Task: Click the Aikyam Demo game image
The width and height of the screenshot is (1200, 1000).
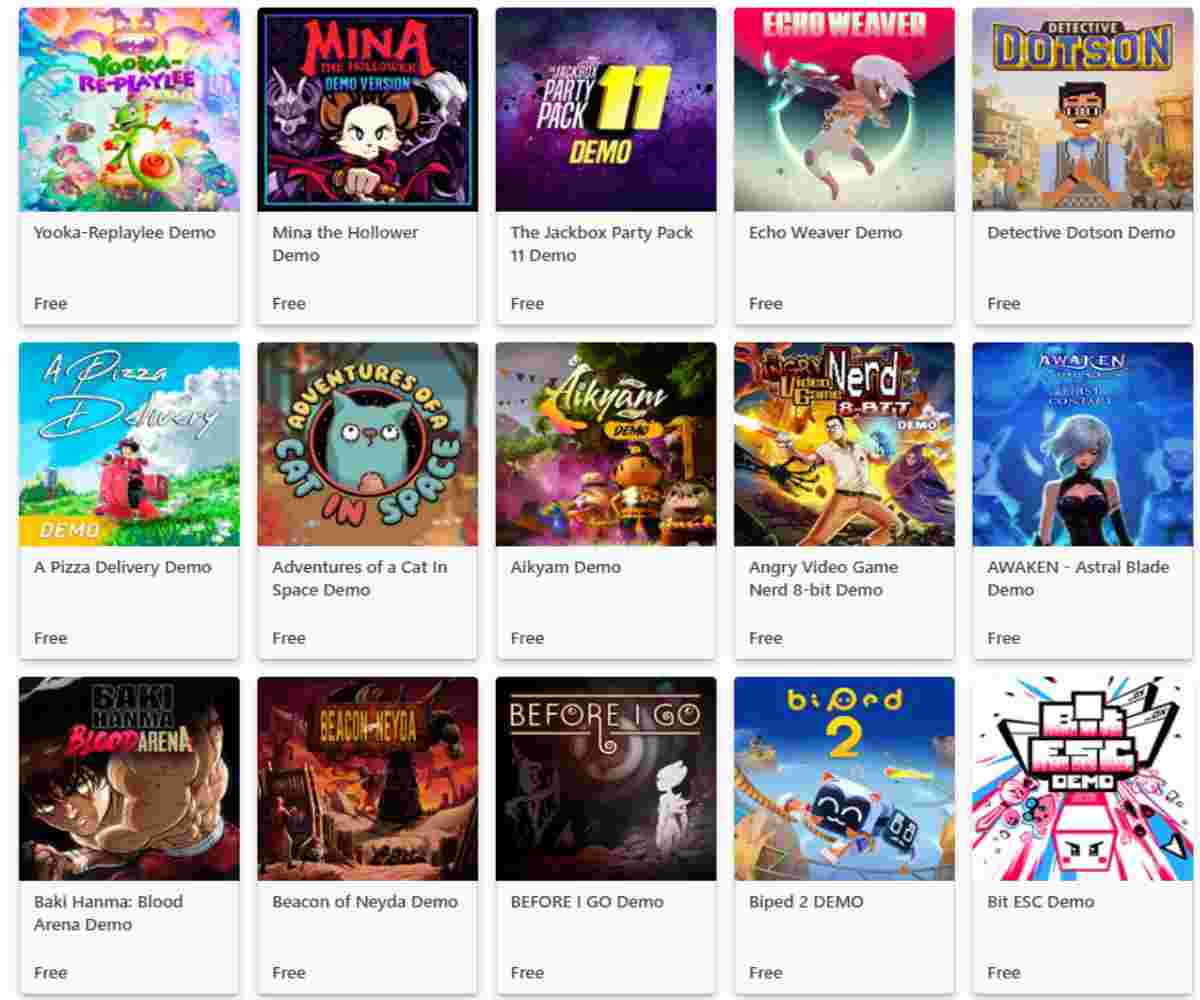Action: pyautogui.click(x=606, y=444)
